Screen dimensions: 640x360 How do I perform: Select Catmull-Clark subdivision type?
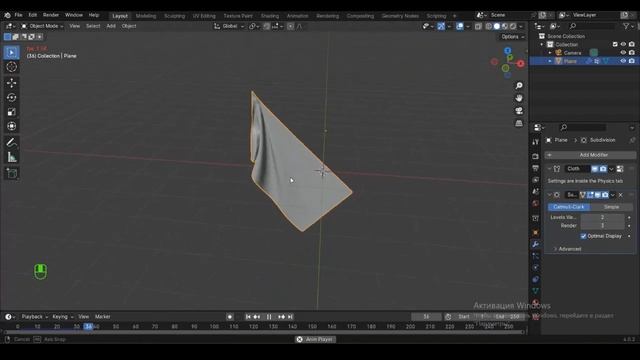pos(569,207)
